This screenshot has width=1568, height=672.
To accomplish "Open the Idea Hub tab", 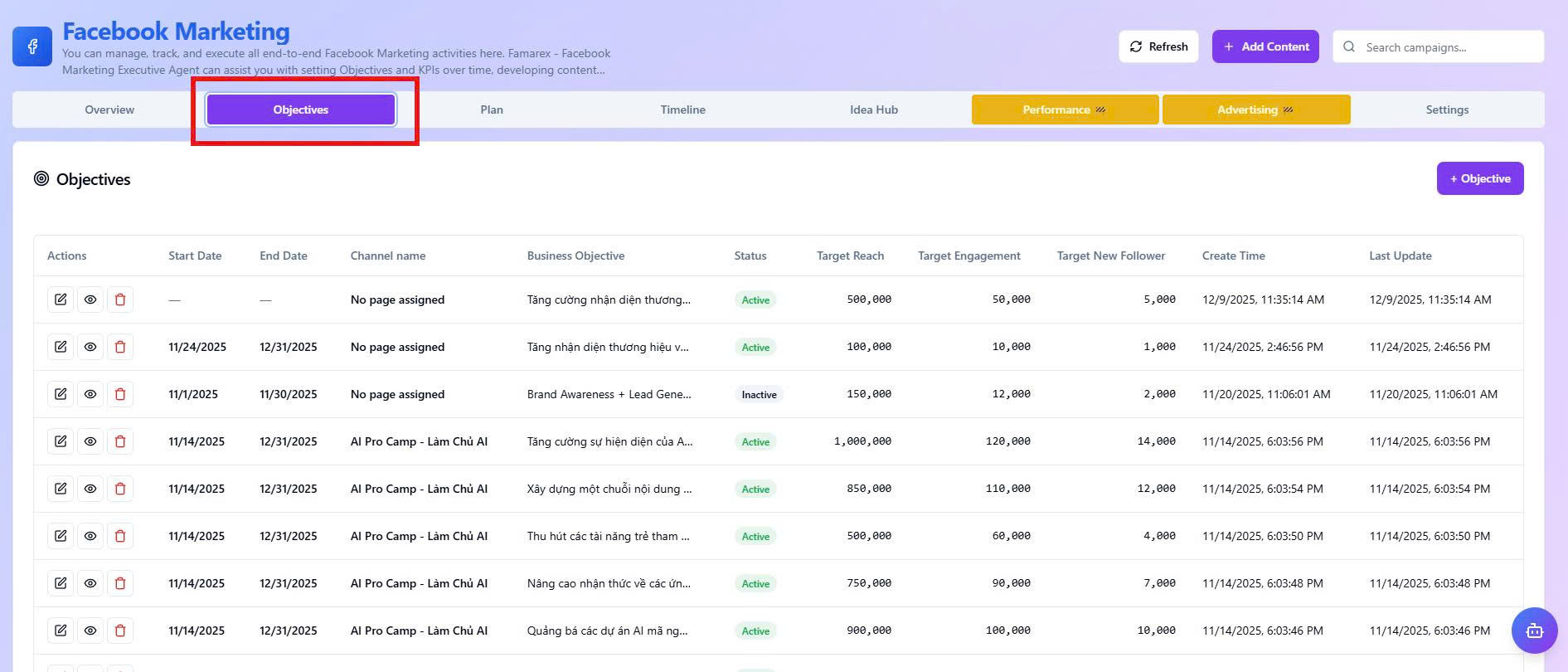I will tap(873, 110).
